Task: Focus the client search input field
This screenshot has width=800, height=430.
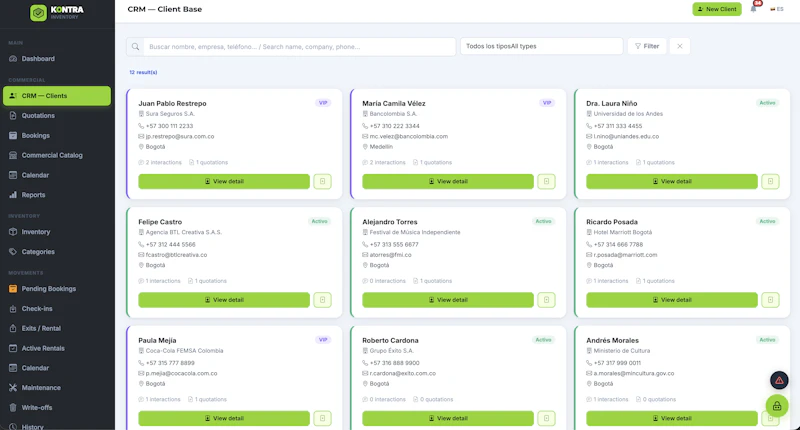Action: coord(299,46)
